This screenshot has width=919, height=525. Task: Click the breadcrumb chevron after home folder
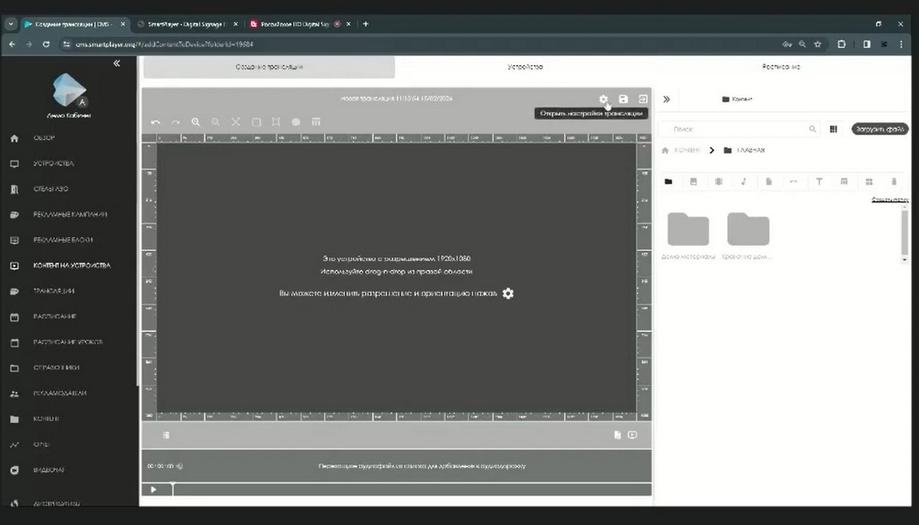coord(712,151)
